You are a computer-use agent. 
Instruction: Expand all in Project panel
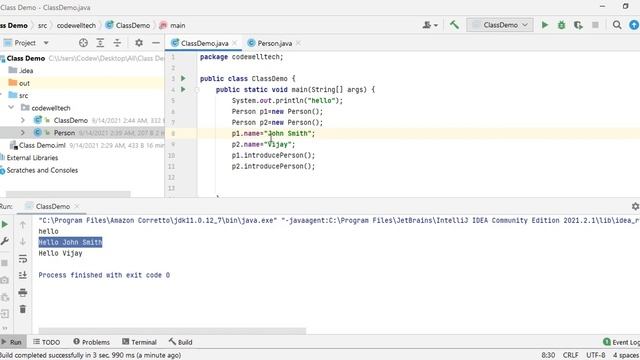(x=100, y=43)
